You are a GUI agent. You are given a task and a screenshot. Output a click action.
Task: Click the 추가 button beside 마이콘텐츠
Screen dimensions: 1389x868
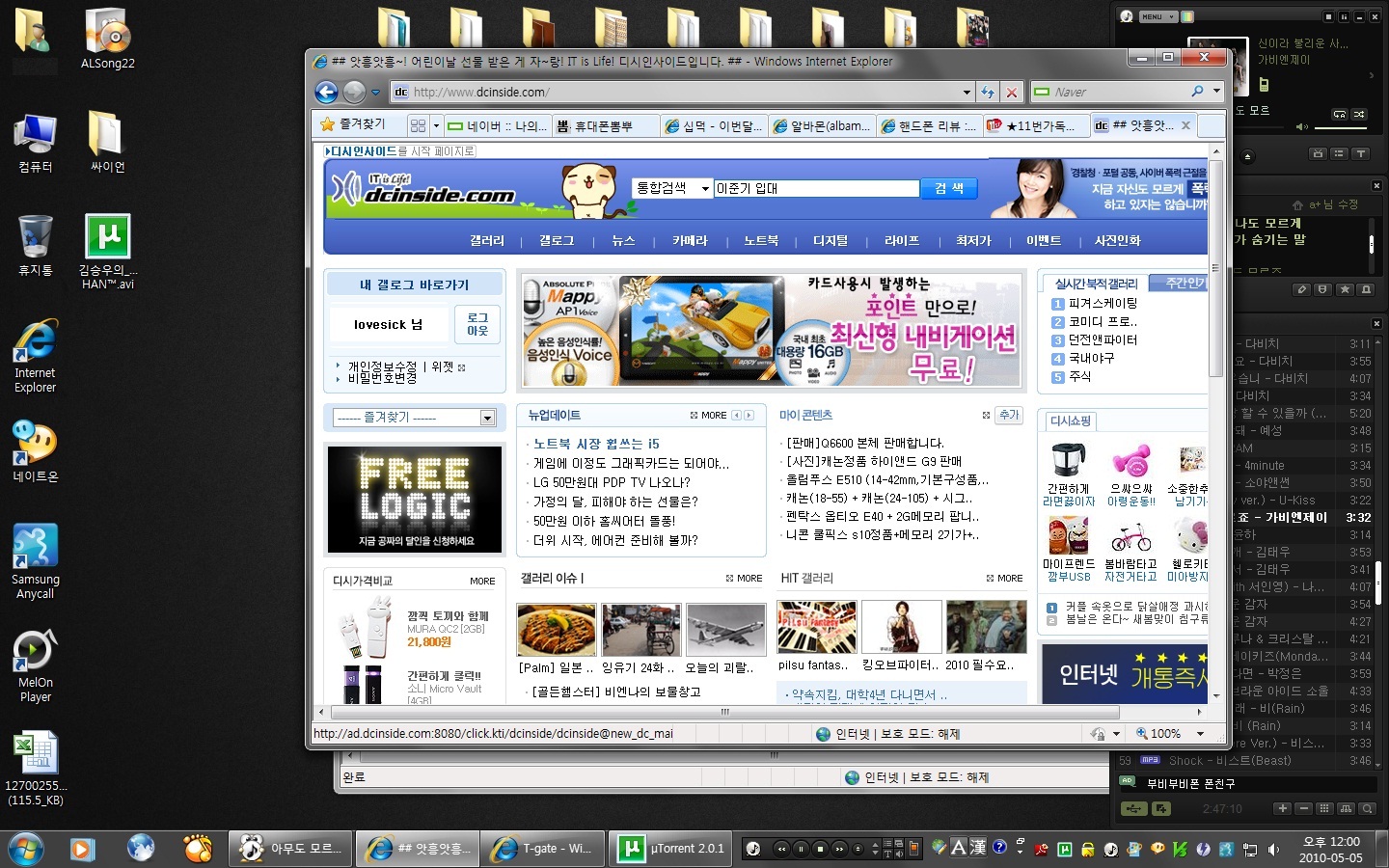coord(1009,415)
